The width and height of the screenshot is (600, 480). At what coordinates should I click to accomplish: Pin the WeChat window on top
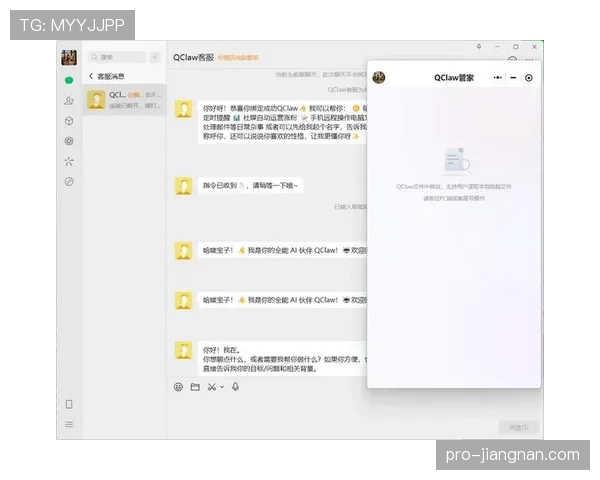point(479,46)
